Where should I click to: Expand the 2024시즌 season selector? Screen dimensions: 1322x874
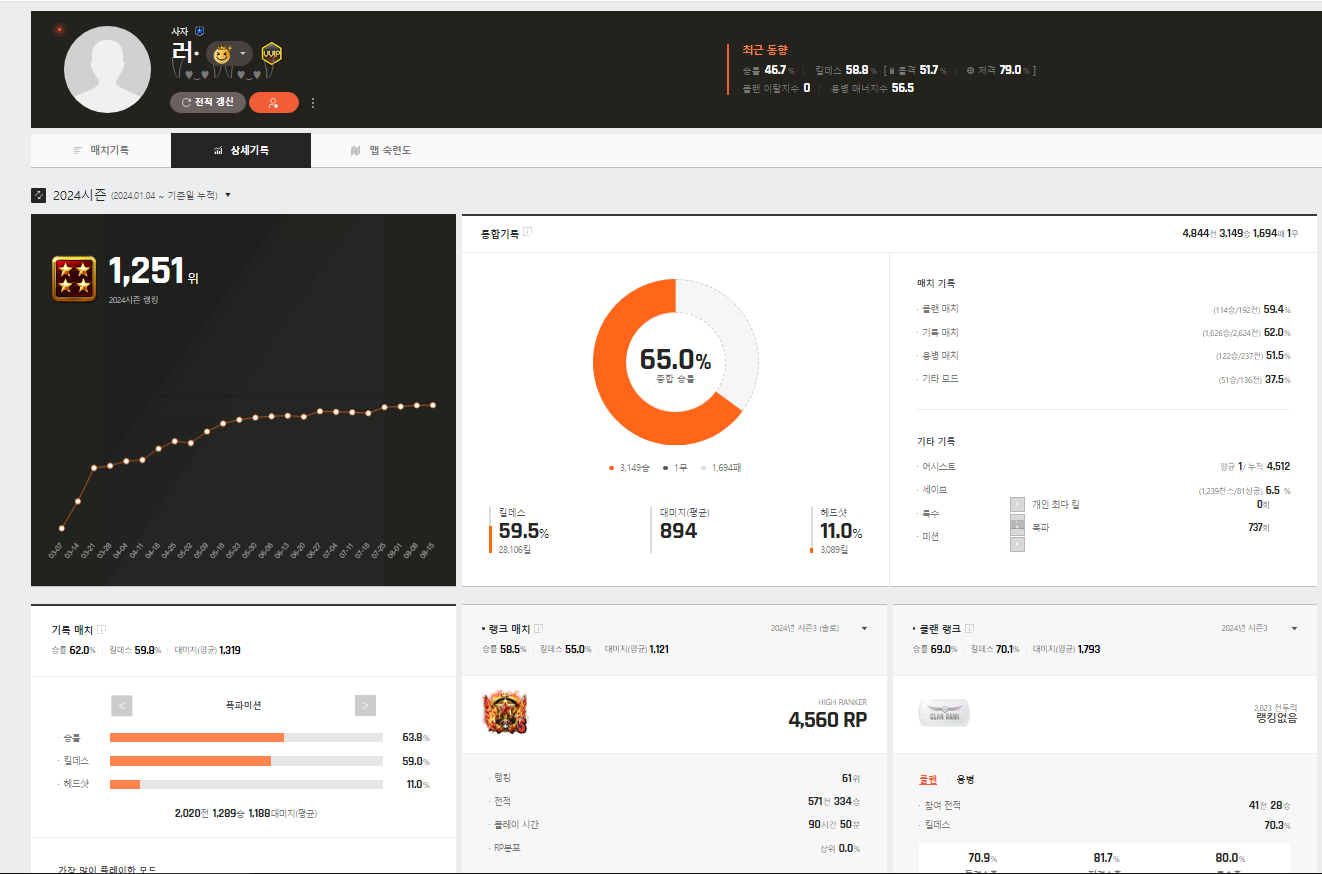[228, 195]
